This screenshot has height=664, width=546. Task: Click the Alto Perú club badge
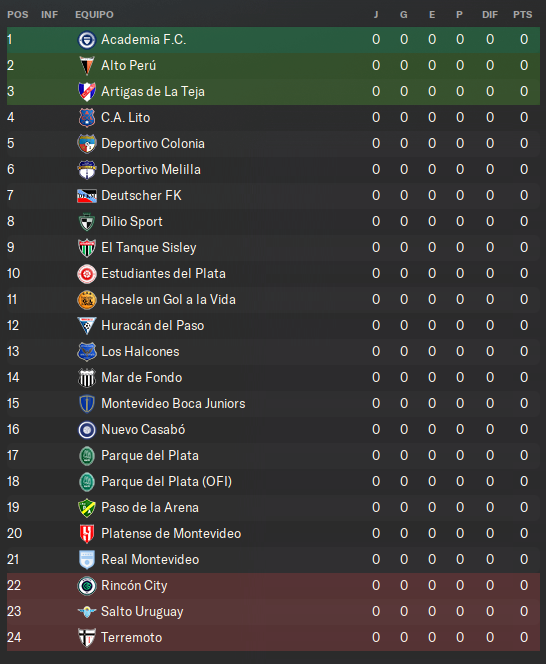pyautogui.click(x=87, y=66)
